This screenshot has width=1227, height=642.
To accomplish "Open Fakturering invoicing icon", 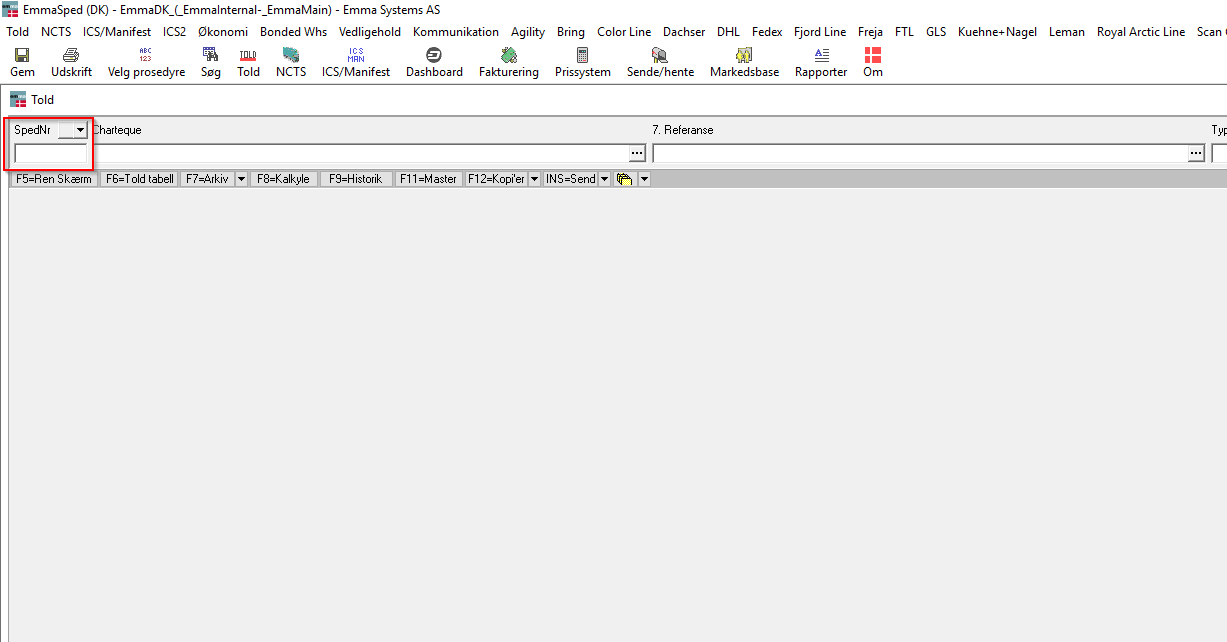I will (x=508, y=56).
